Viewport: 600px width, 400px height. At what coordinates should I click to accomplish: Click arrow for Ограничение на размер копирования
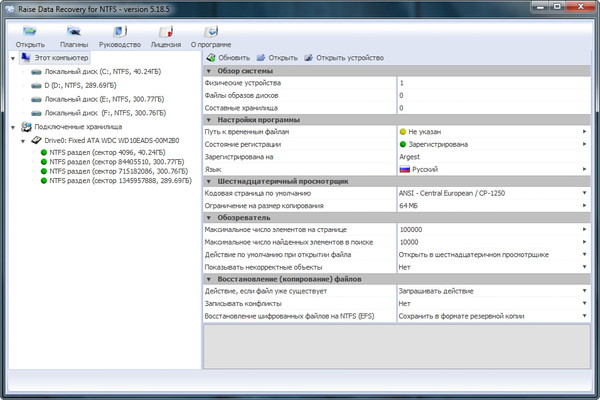click(x=584, y=206)
